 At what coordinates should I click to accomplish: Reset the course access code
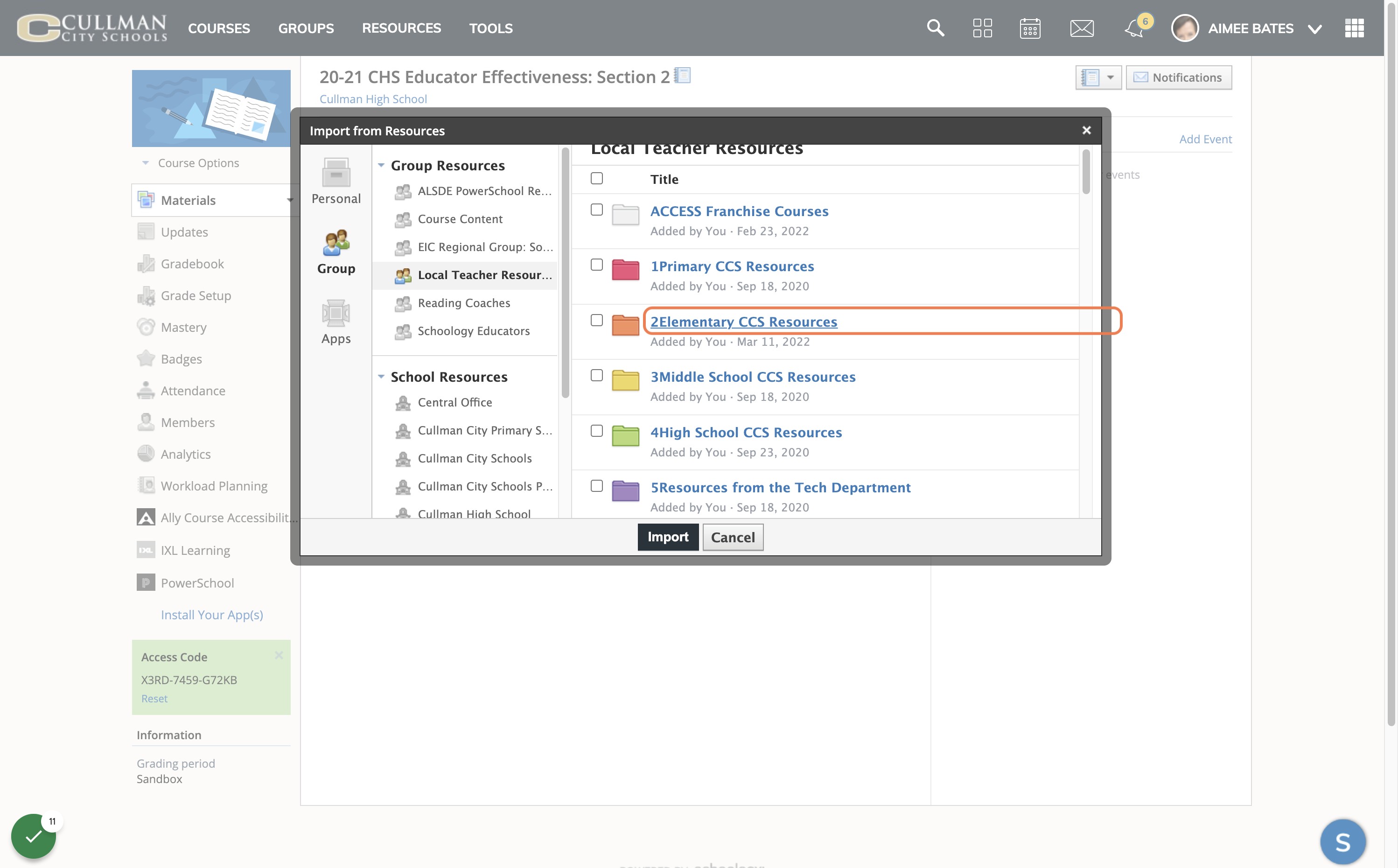click(x=154, y=699)
